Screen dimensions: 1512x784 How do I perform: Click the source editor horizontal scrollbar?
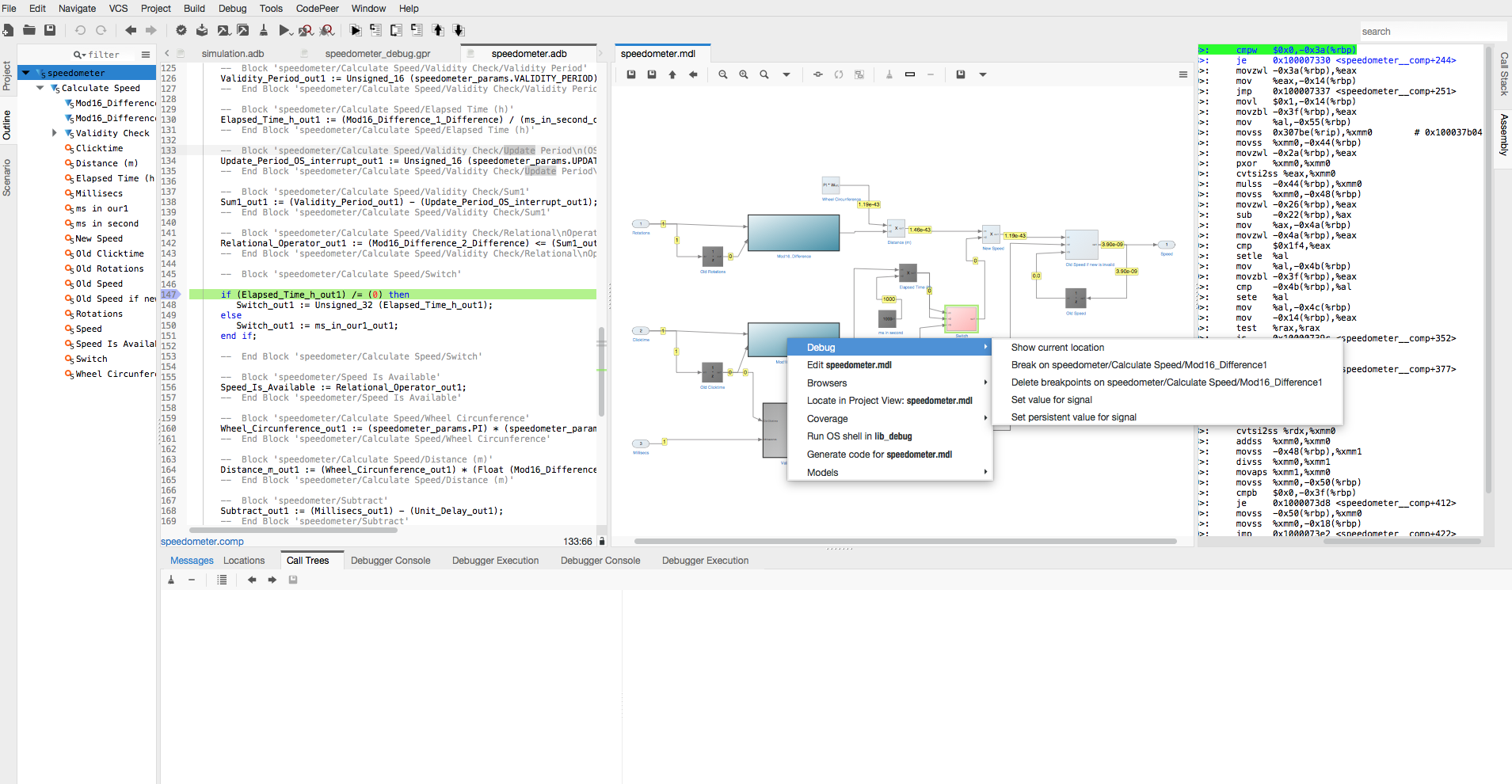[x=292, y=531]
